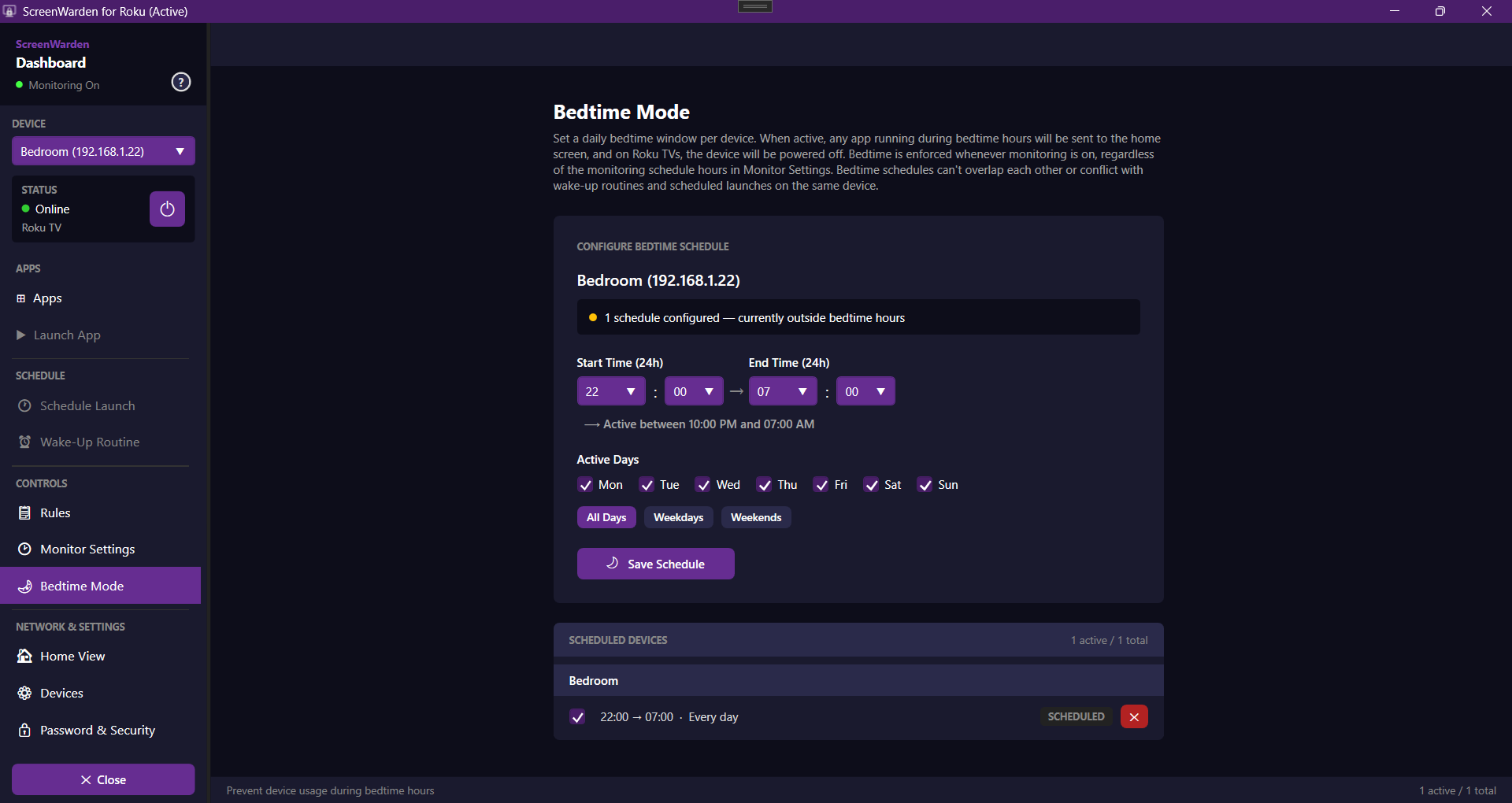Screen dimensions: 1512x803
Task: Click the title bar drag handle
Action: (755, 6)
